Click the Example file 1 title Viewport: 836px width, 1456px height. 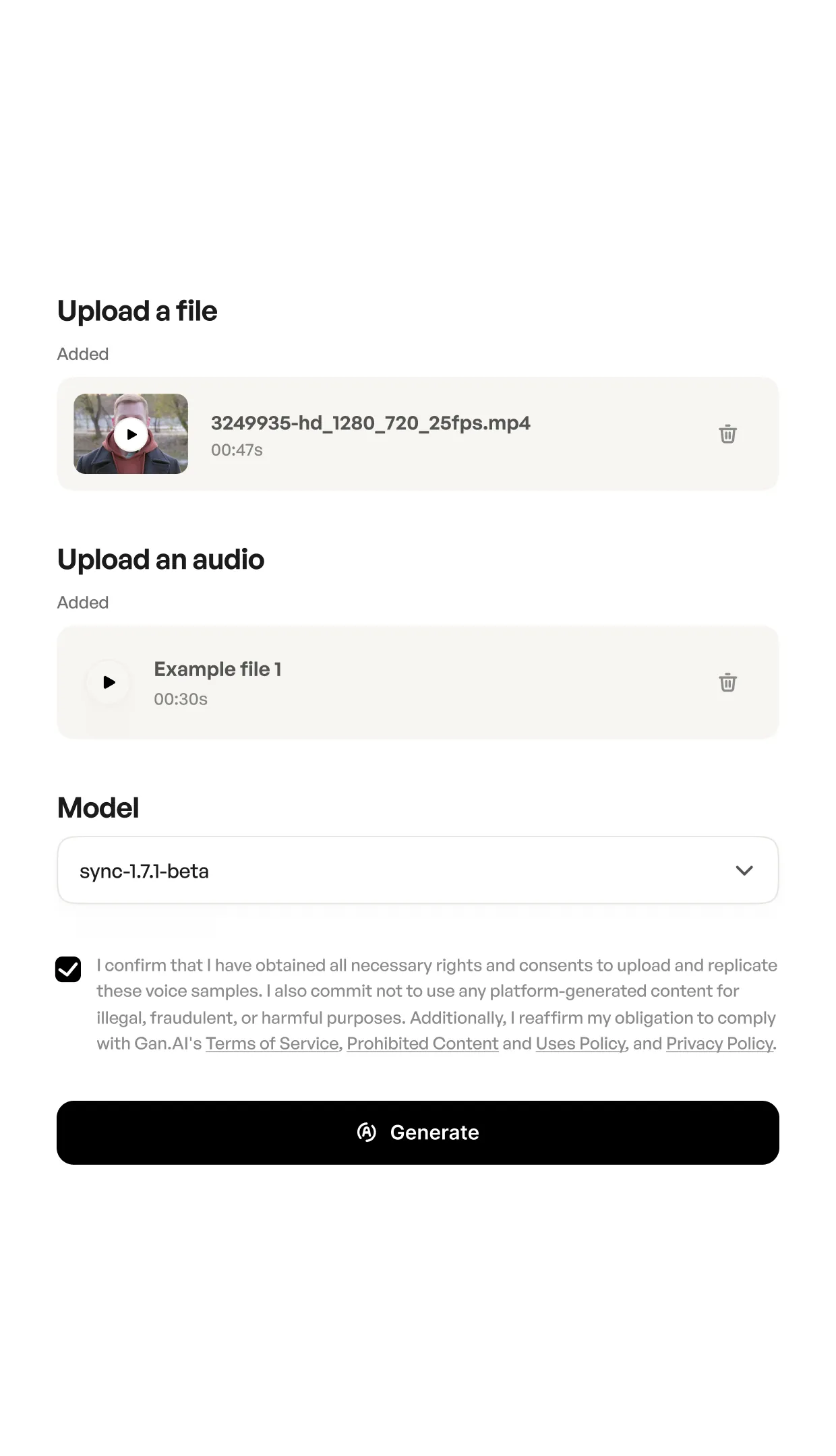[218, 669]
